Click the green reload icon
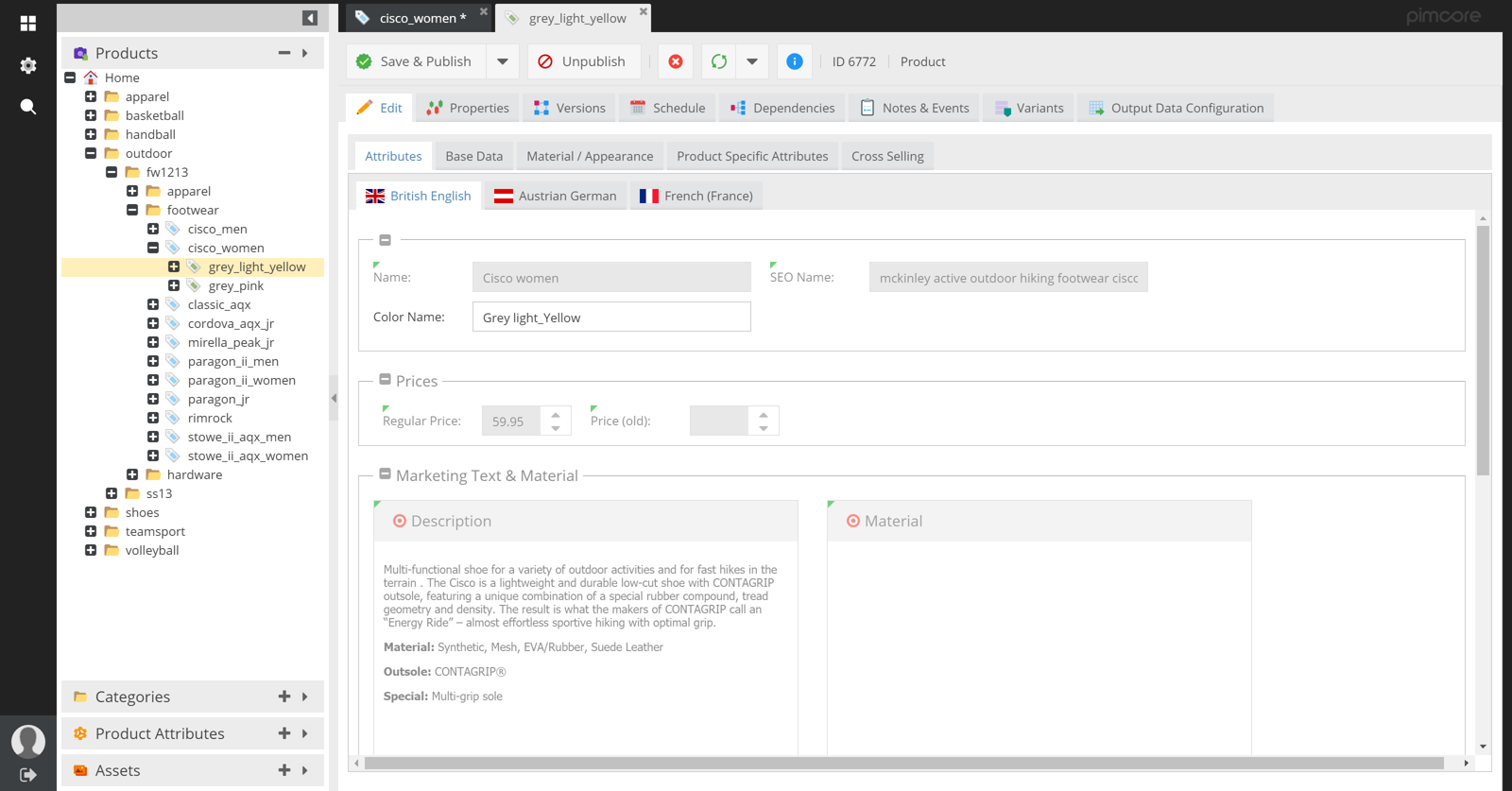The width and height of the screenshot is (1512, 791). (719, 61)
